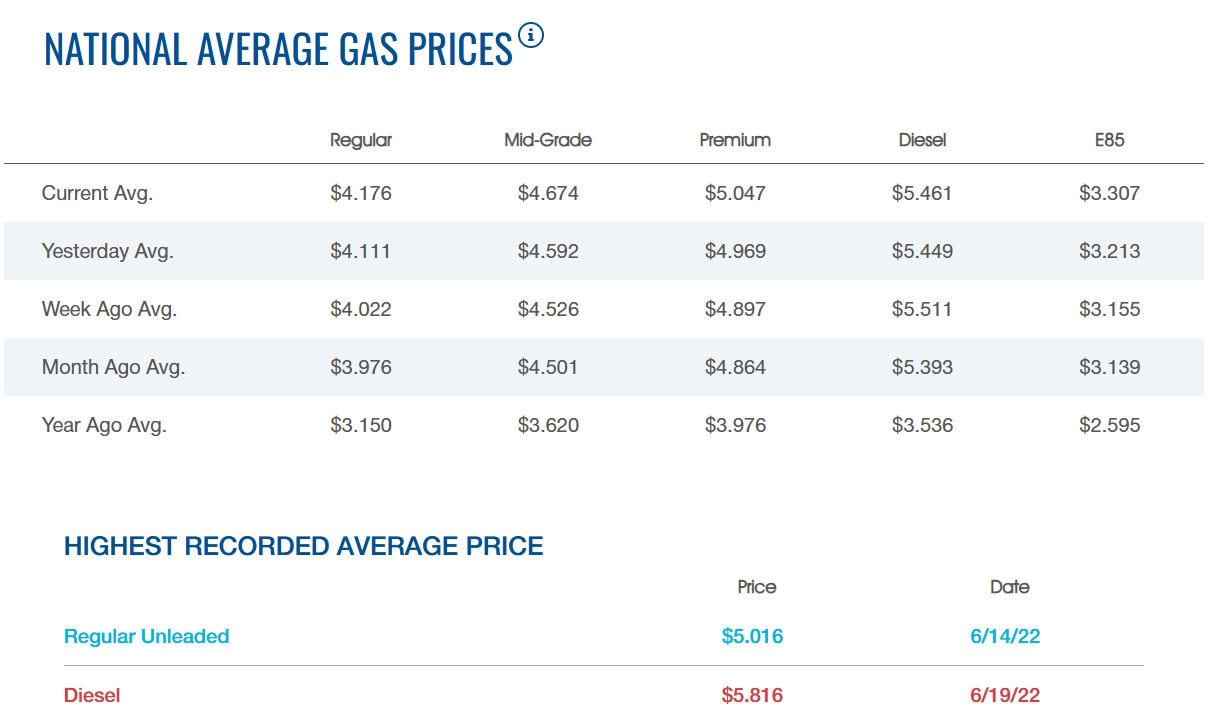Click the info icon beside National Average Gas Prices
This screenshot has width=1210, height=724.
531,36
